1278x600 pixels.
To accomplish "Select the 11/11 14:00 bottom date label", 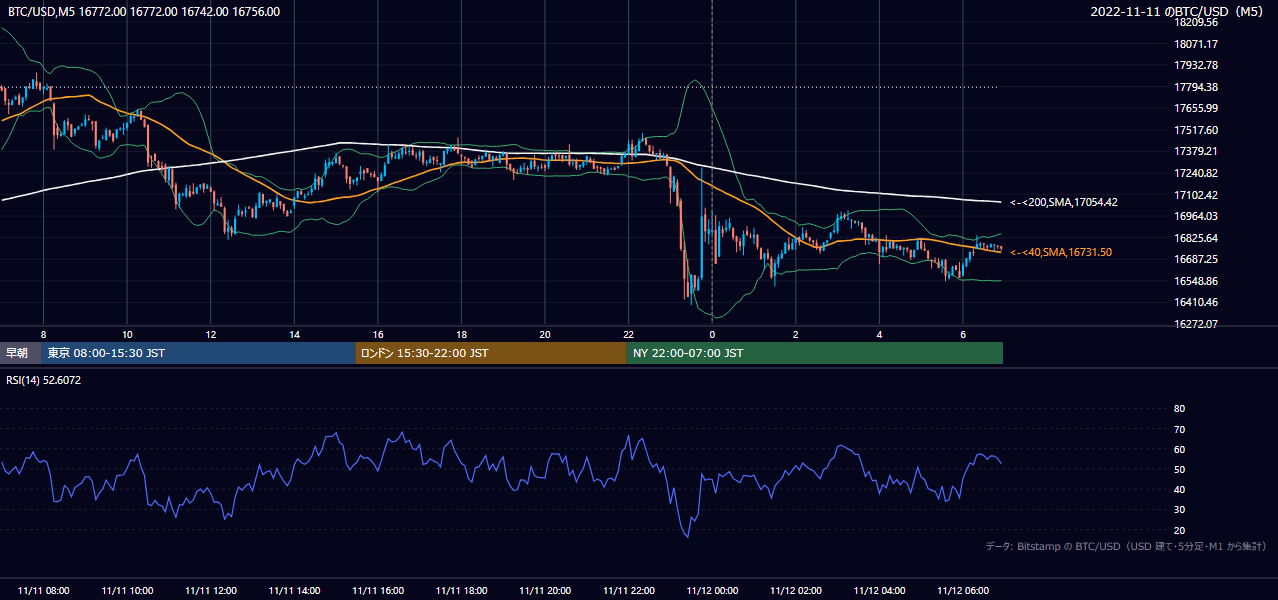I will tap(294, 591).
